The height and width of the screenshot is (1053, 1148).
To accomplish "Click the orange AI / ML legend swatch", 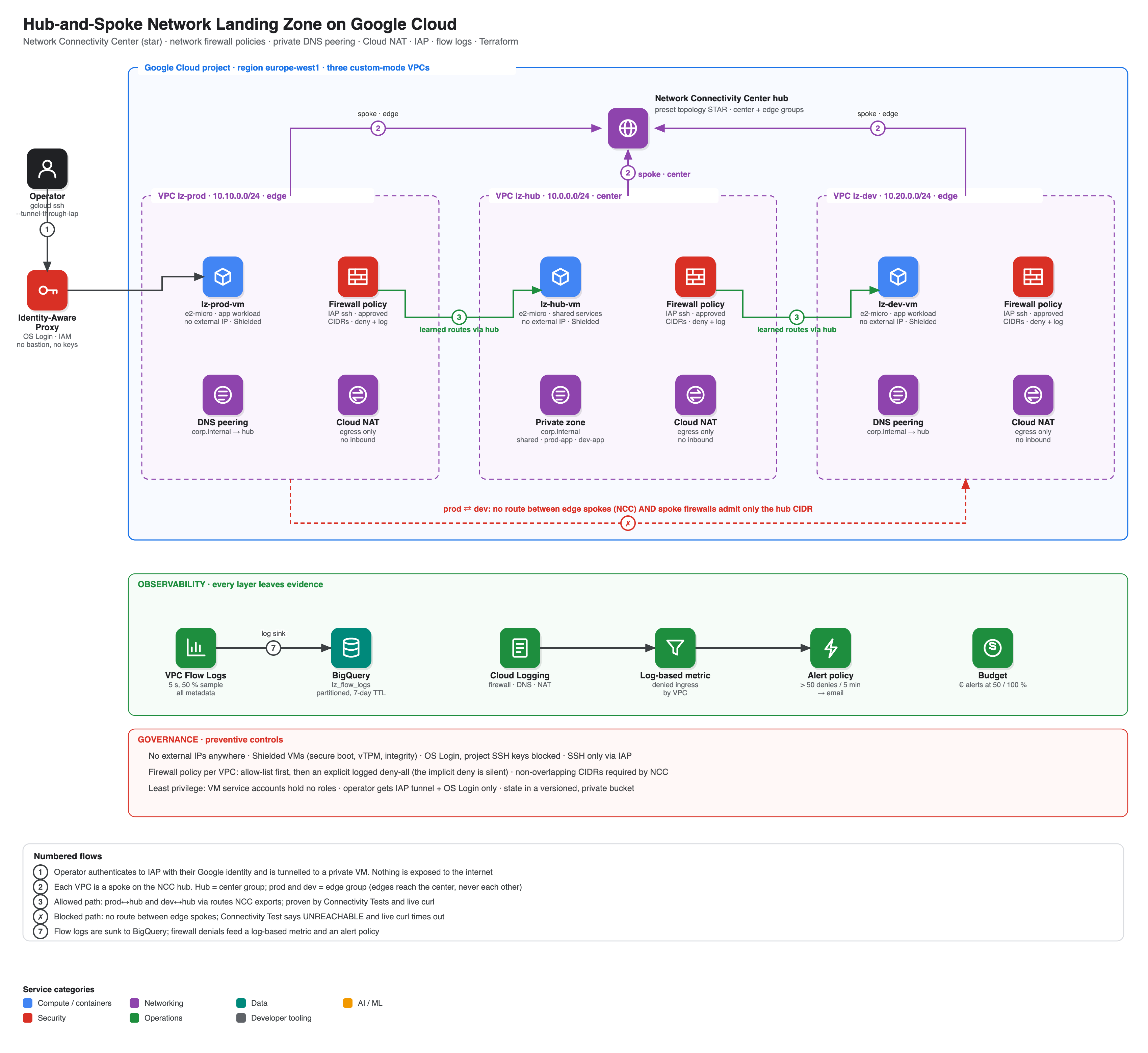I will point(348,1003).
